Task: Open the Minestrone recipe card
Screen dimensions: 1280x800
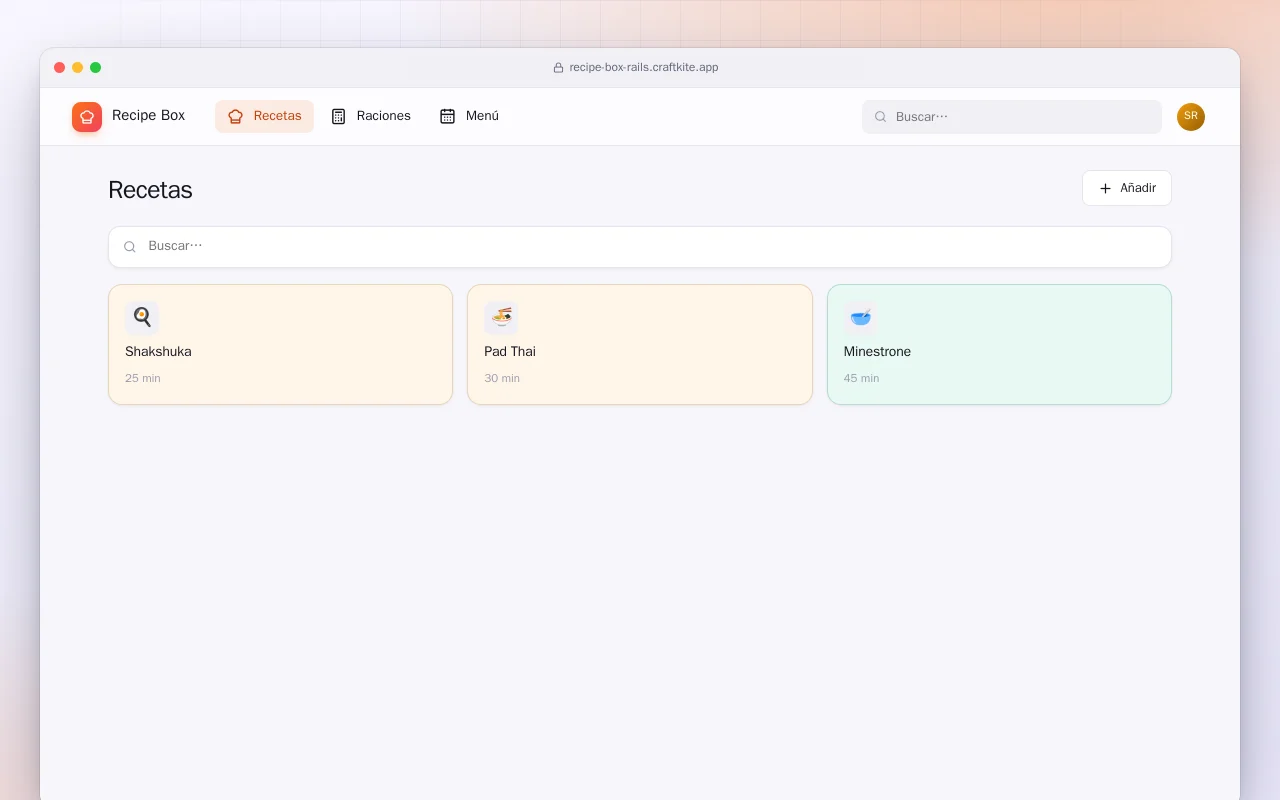Action: pyautogui.click(x=999, y=345)
